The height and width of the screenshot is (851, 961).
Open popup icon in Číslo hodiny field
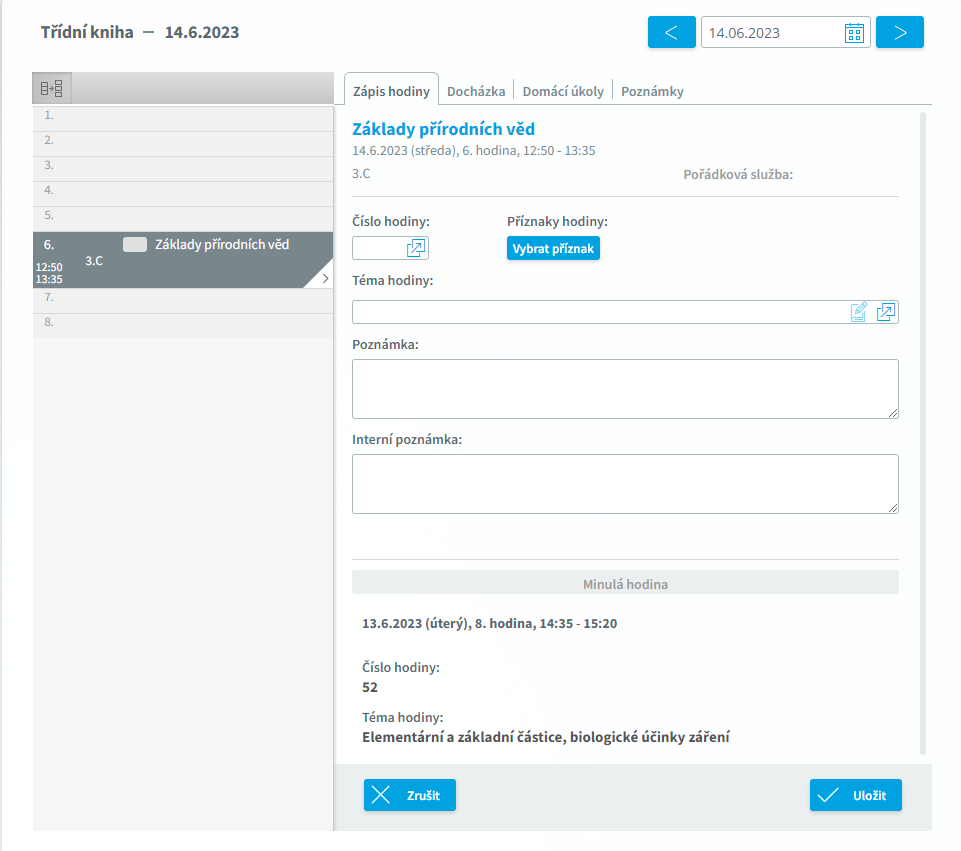click(x=416, y=248)
